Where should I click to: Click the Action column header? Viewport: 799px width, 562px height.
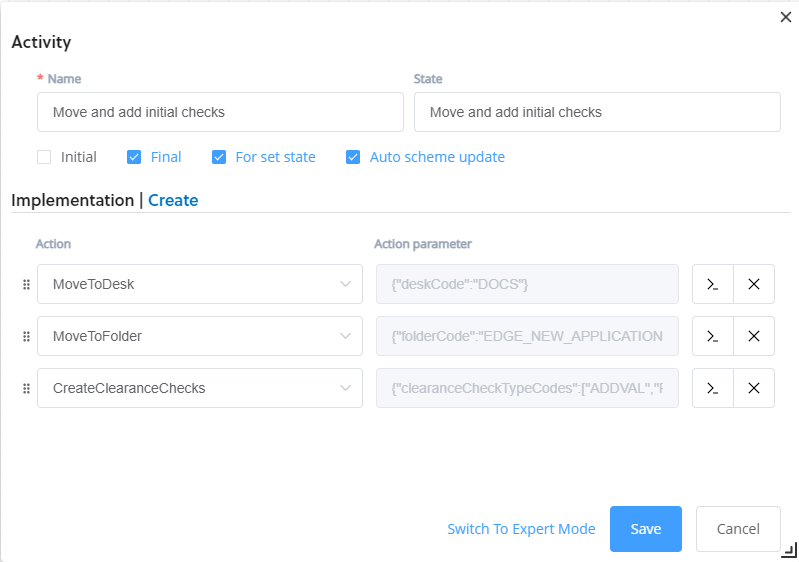[53, 244]
